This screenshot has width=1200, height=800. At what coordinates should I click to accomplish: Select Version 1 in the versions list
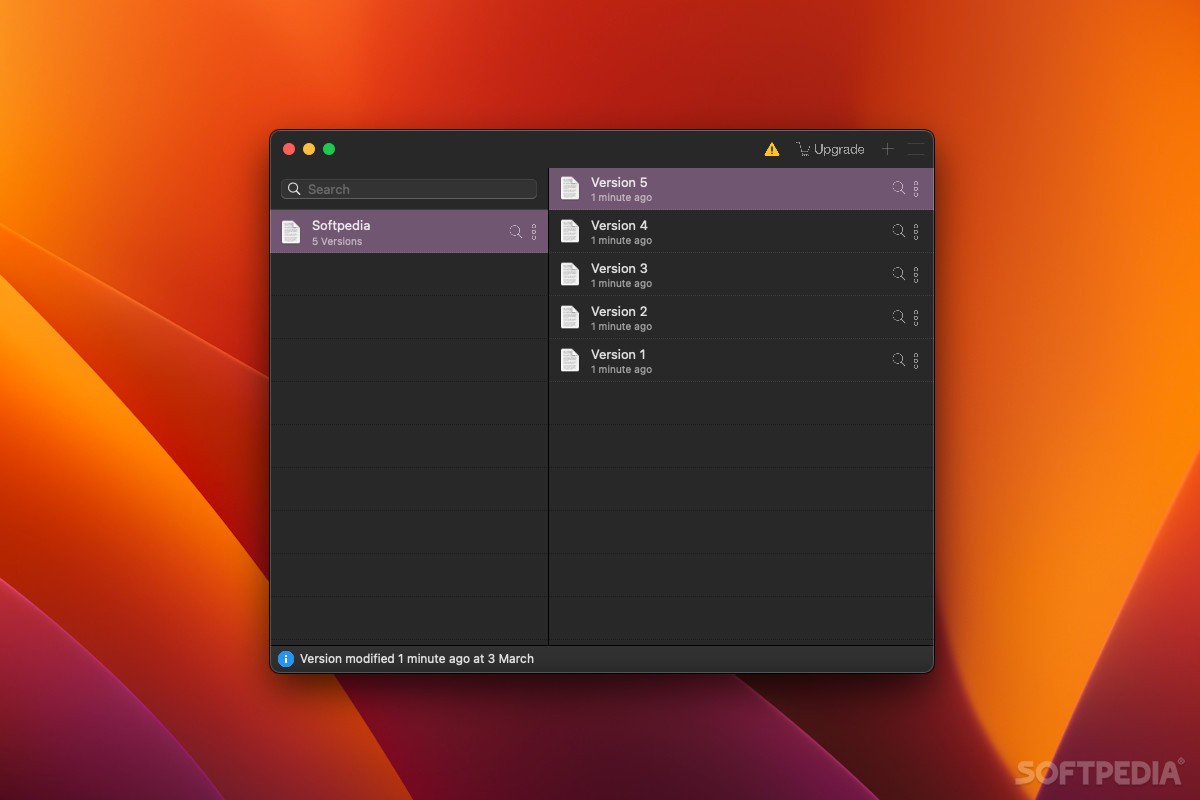[x=741, y=360]
